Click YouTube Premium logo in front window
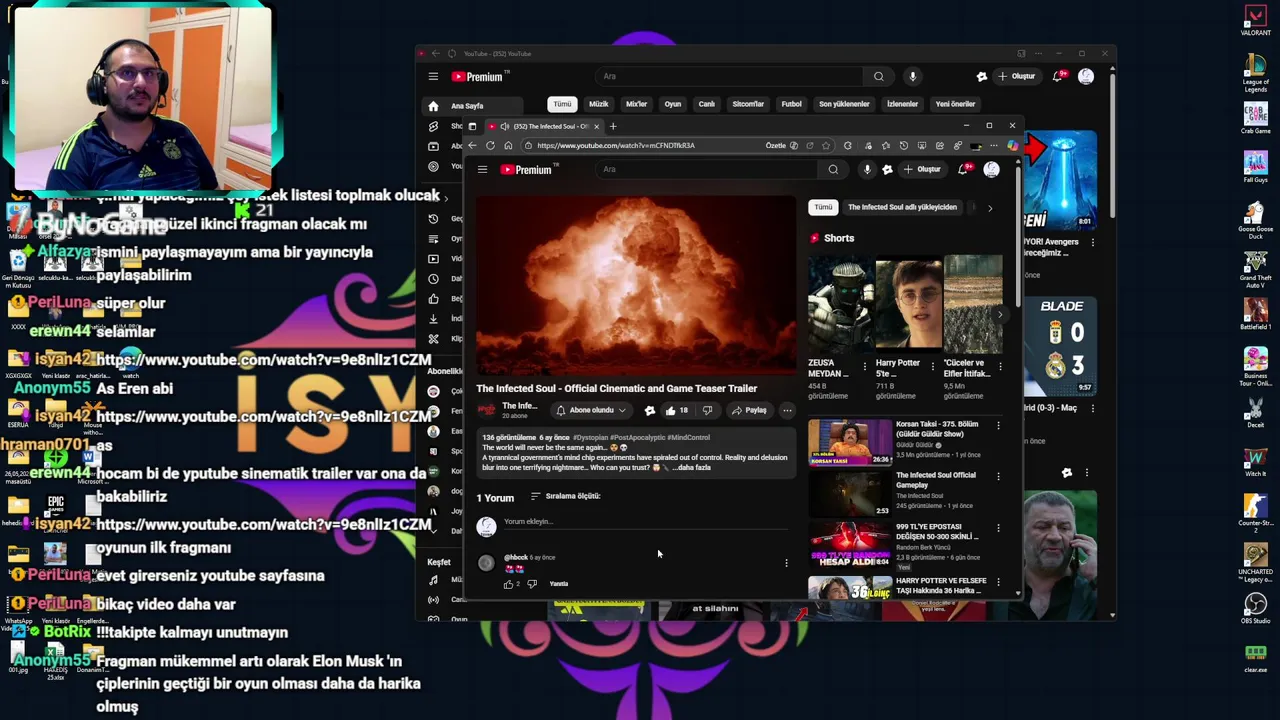This screenshot has width=1280, height=720. (526, 170)
